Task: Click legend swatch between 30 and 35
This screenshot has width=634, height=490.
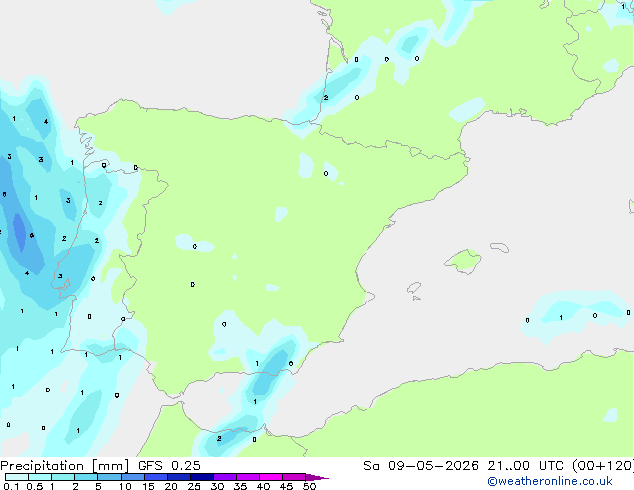Action: (225, 477)
